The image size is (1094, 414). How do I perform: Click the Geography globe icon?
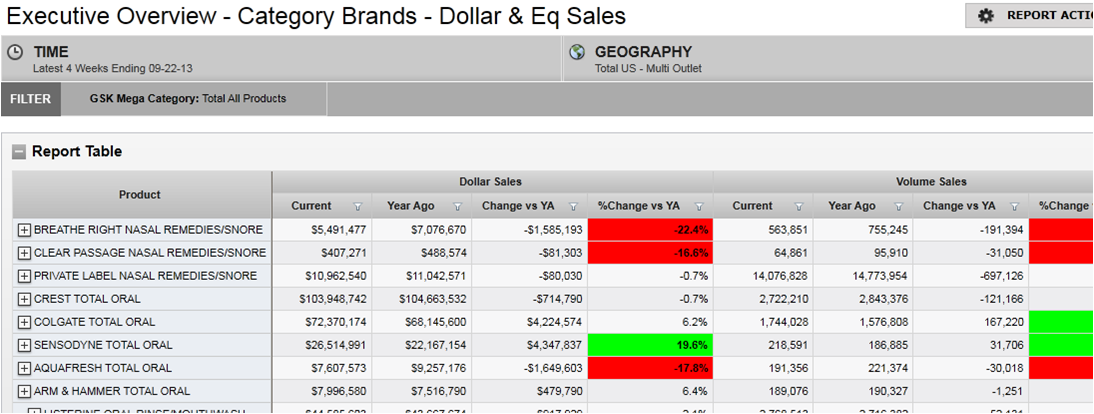click(577, 53)
